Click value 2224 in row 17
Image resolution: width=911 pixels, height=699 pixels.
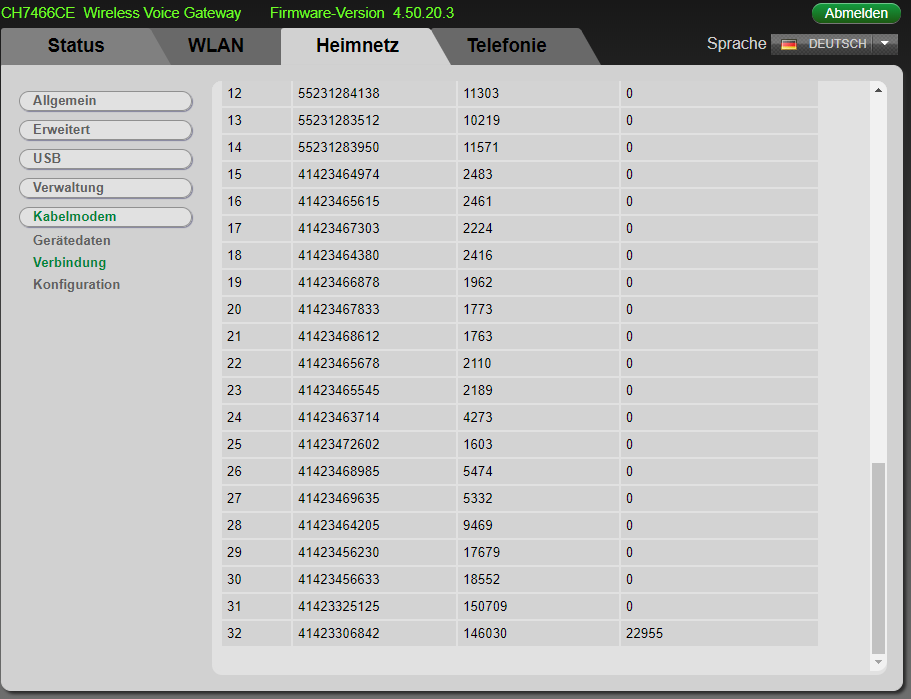click(478, 228)
